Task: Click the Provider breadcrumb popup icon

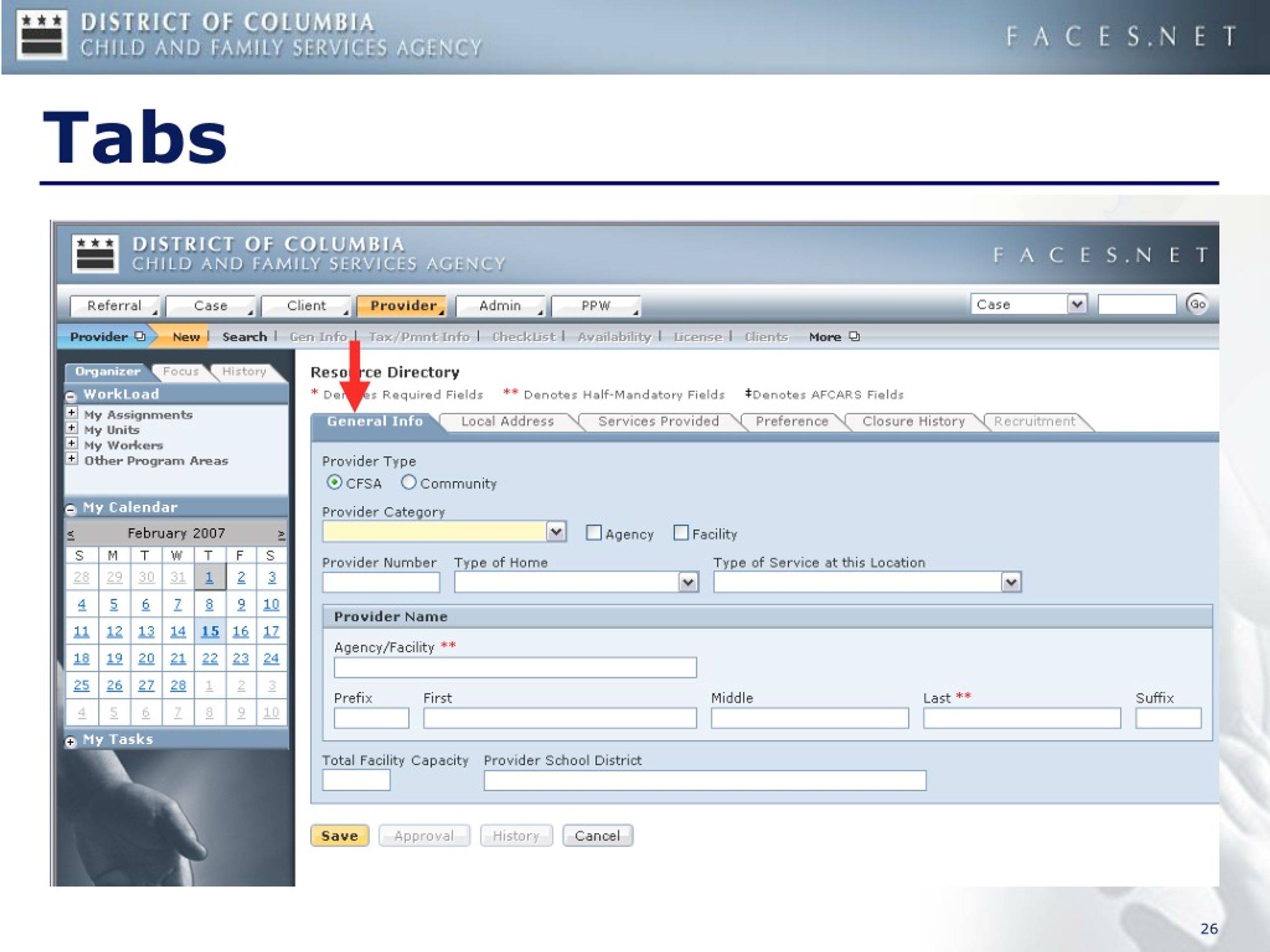Action: tap(140, 336)
